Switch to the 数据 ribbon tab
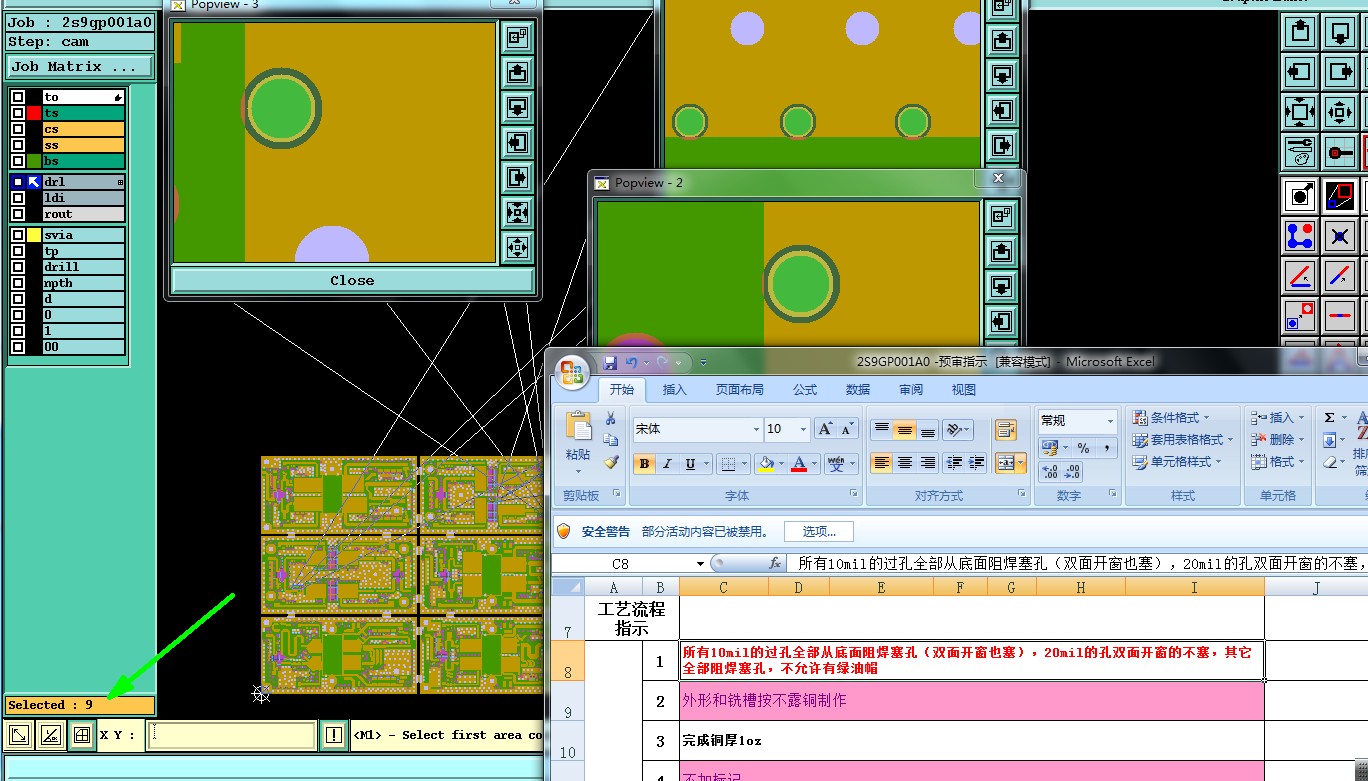 [858, 390]
